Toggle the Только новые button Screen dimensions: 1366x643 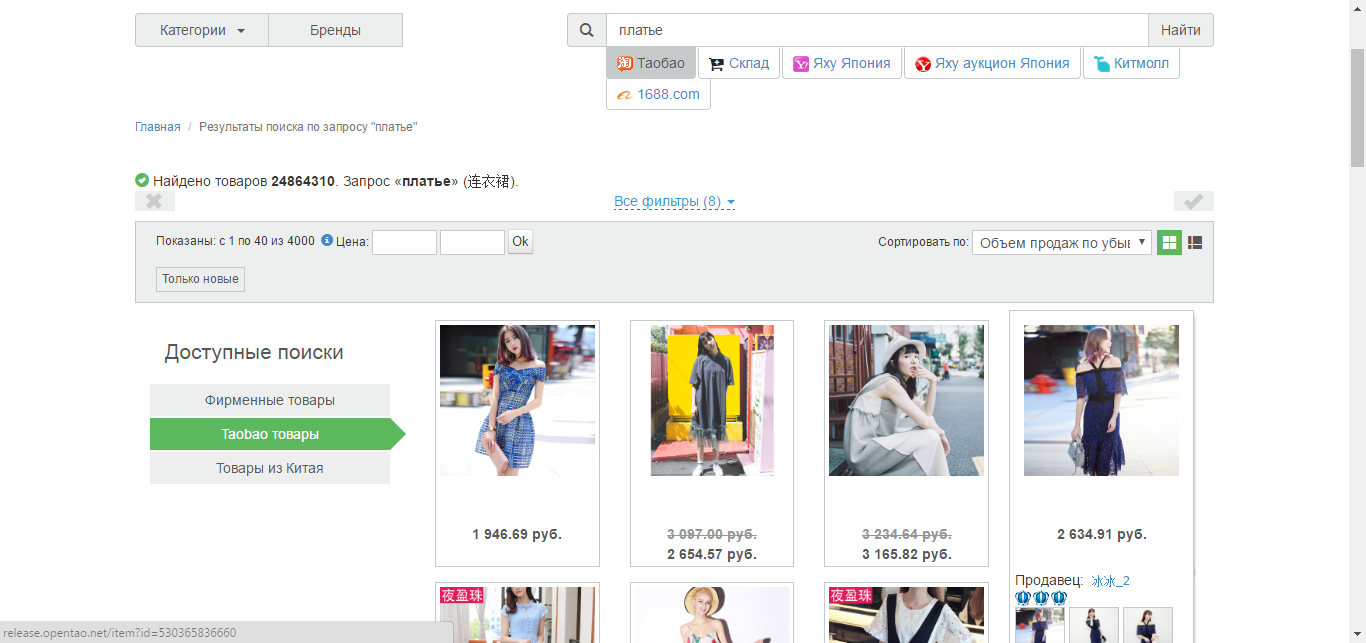(200, 279)
